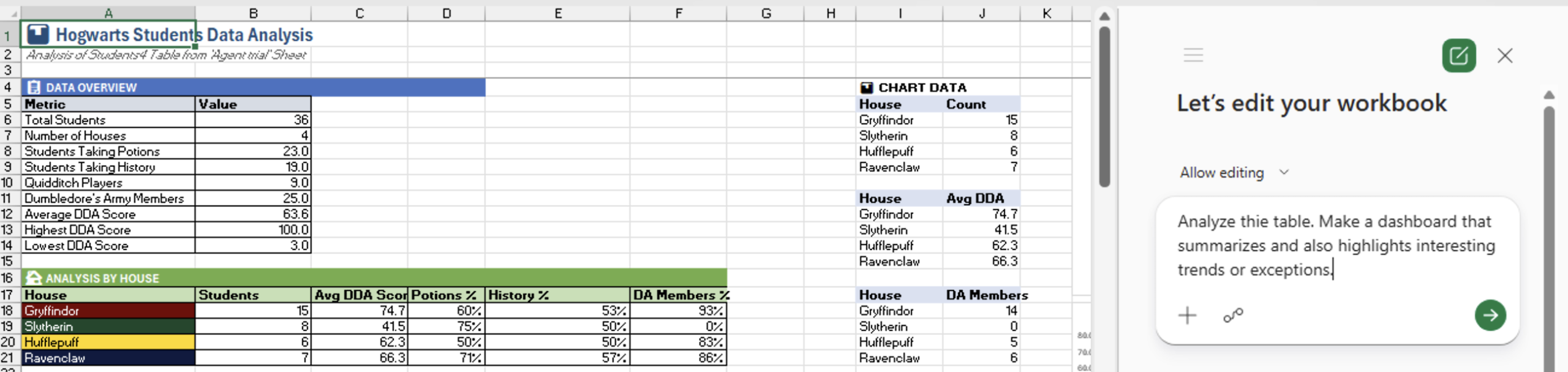Click the connector tools icon beside plus

pos(1232,315)
